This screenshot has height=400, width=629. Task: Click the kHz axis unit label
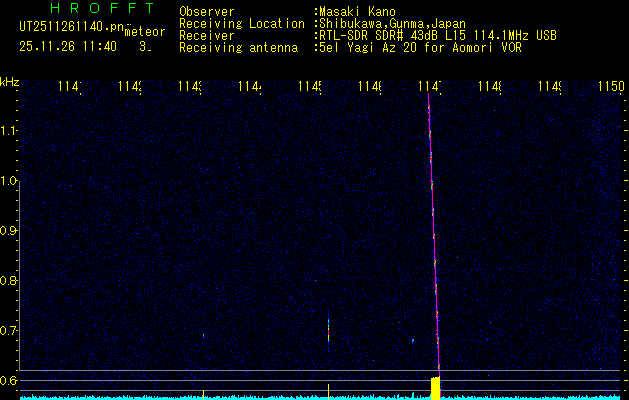tap(10, 81)
